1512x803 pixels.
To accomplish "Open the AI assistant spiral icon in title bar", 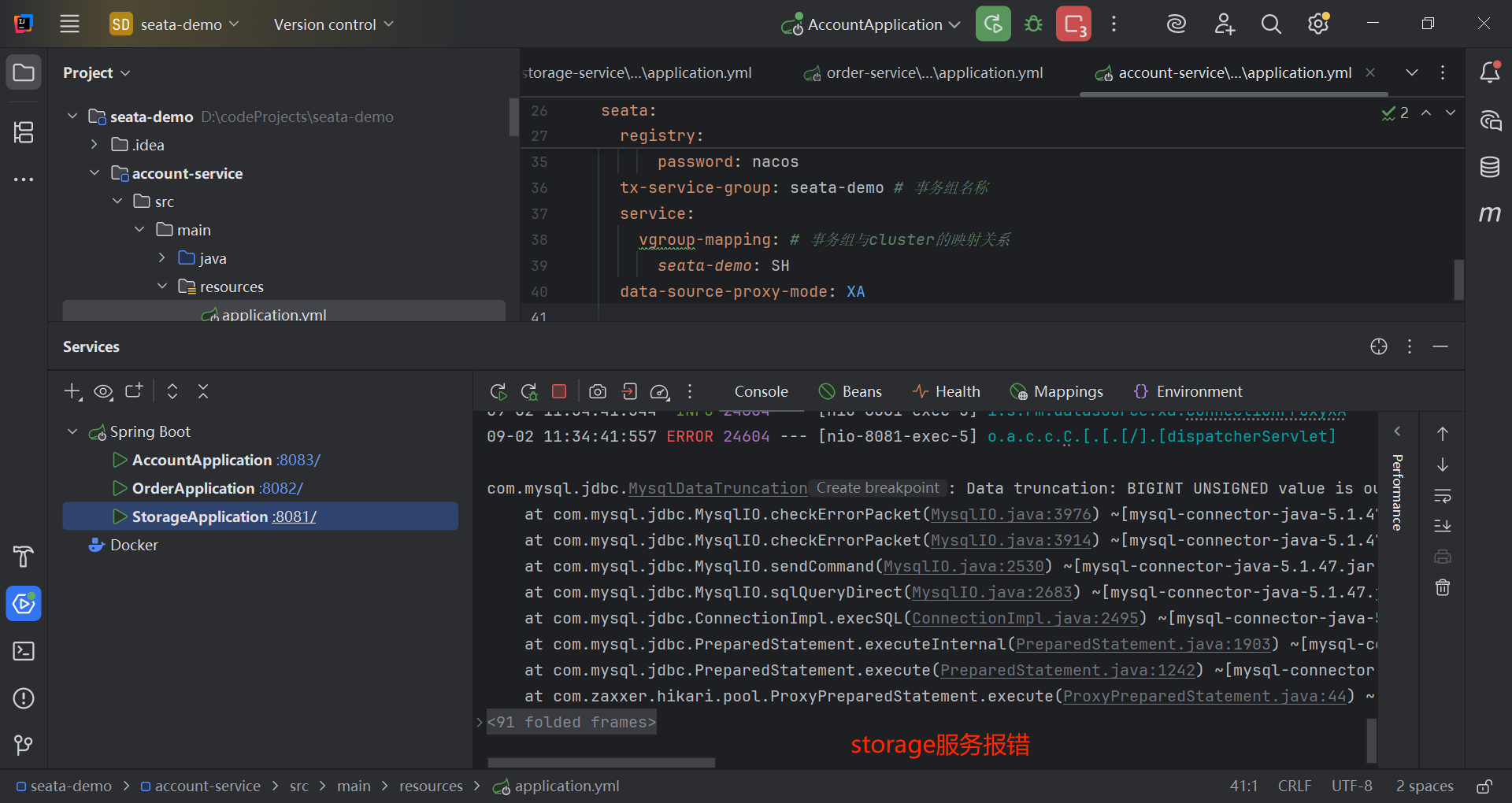I will pyautogui.click(x=1177, y=24).
